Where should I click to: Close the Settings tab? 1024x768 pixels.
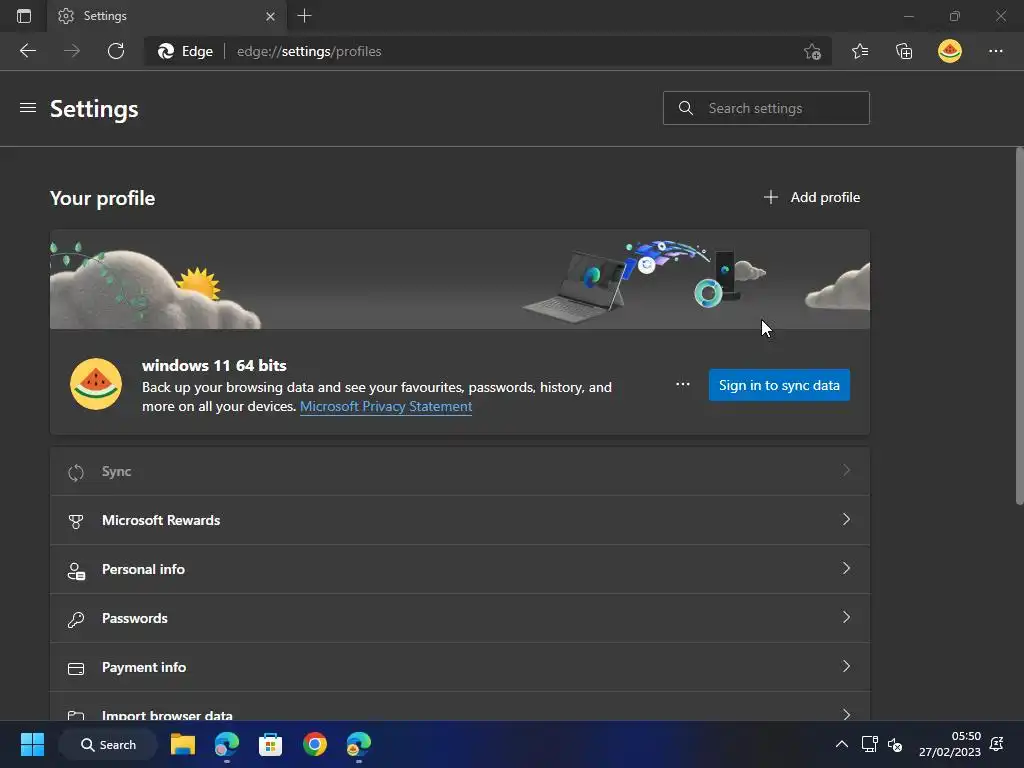270,16
